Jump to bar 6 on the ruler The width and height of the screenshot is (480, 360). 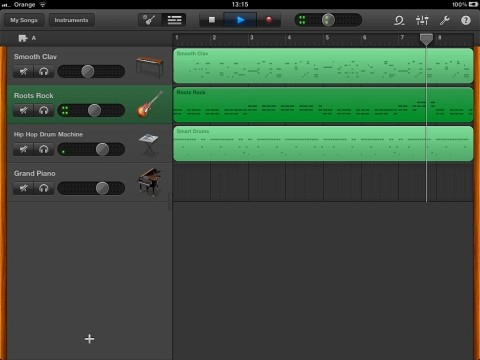coord(365,38)
